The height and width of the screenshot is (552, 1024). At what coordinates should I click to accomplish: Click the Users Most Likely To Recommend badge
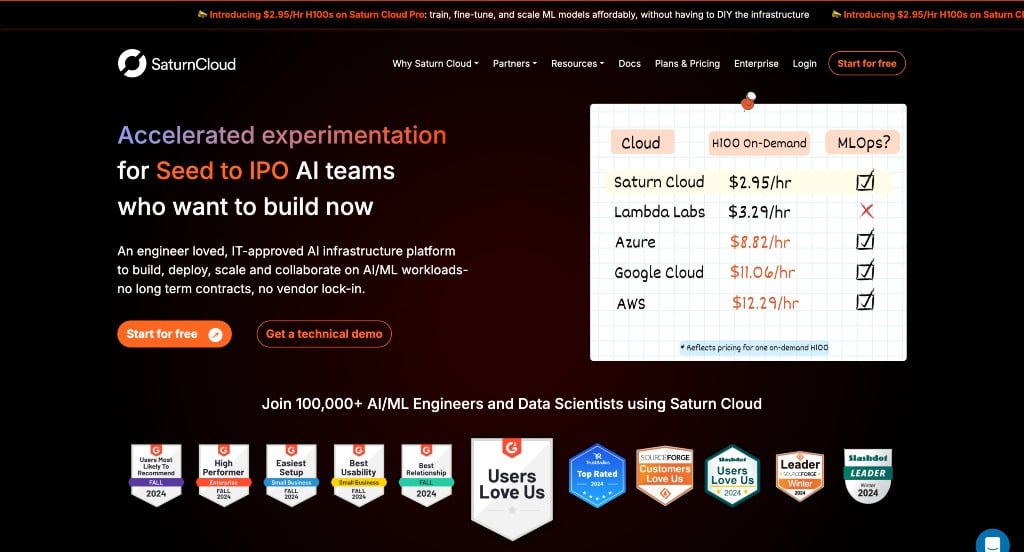point(156,474)
